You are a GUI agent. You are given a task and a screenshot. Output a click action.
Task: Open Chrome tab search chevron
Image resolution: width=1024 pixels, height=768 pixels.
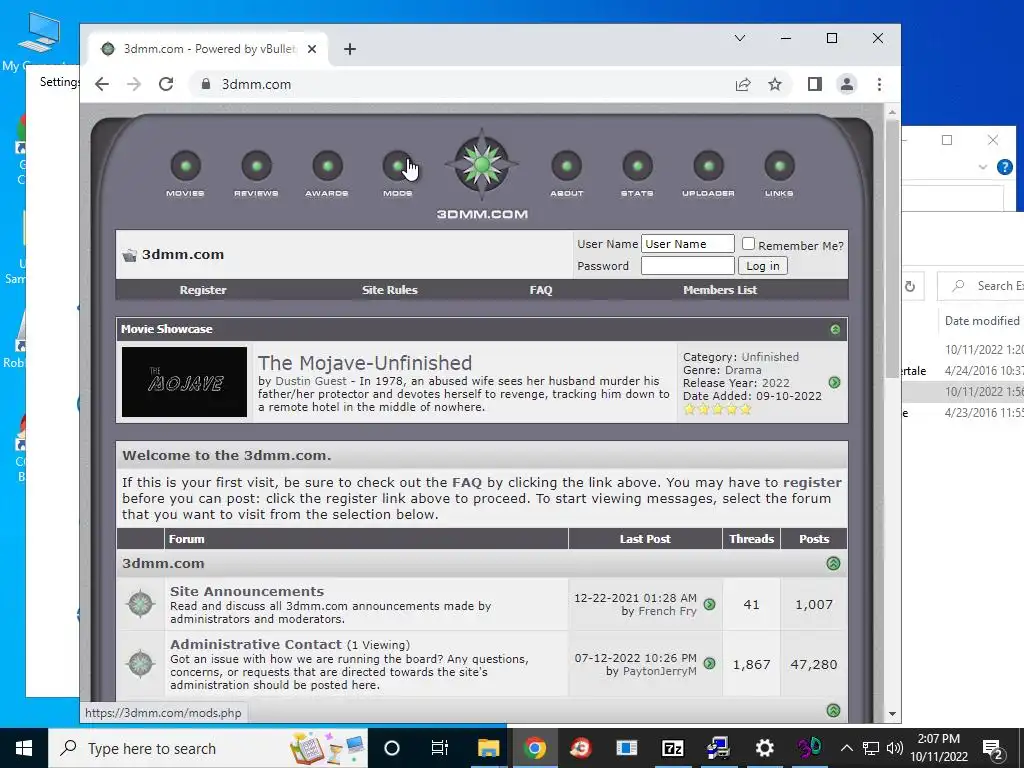click(x=740, y=38)
